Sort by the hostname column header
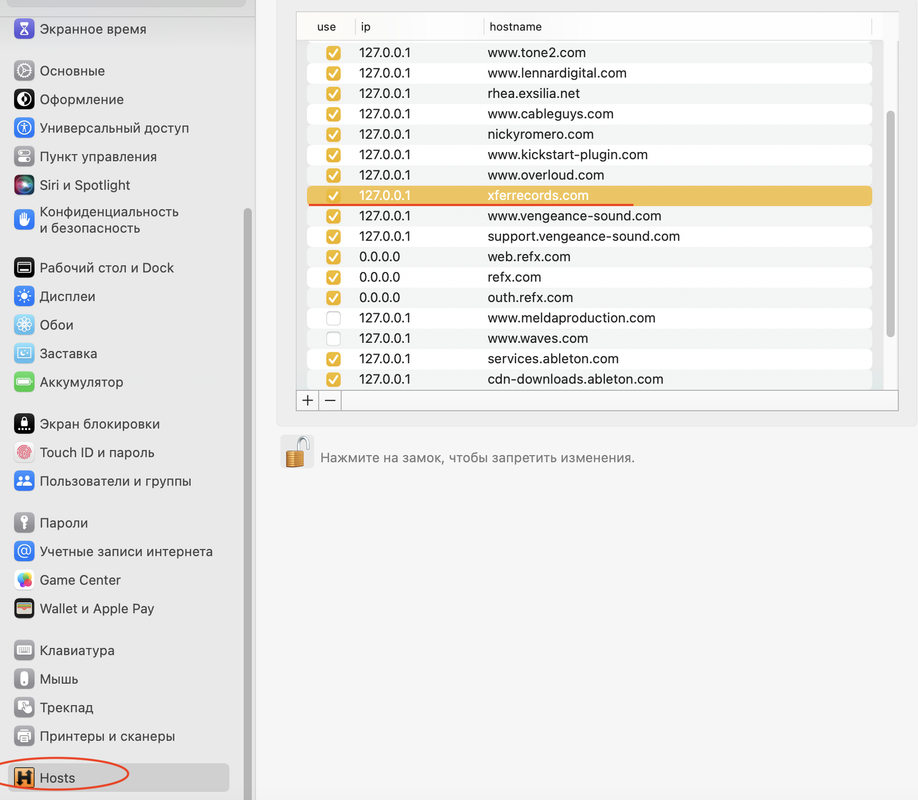 [x=677, y=27]
